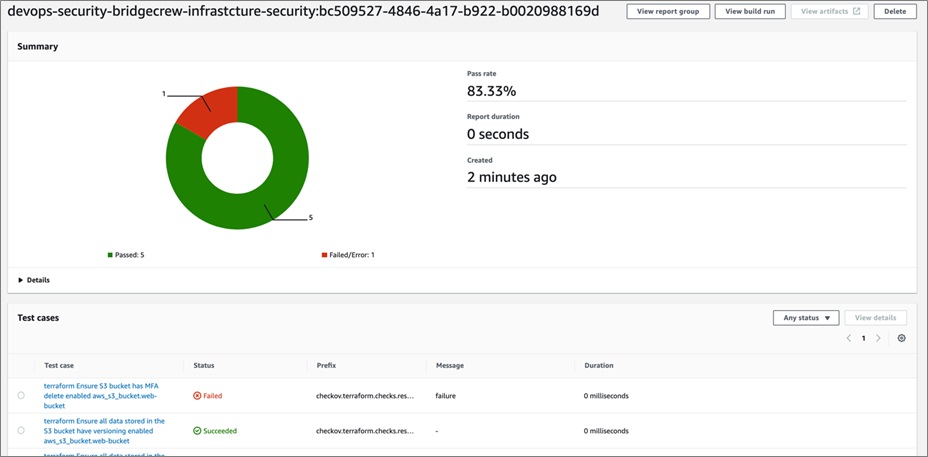Click the View details button

pos(875,318)
